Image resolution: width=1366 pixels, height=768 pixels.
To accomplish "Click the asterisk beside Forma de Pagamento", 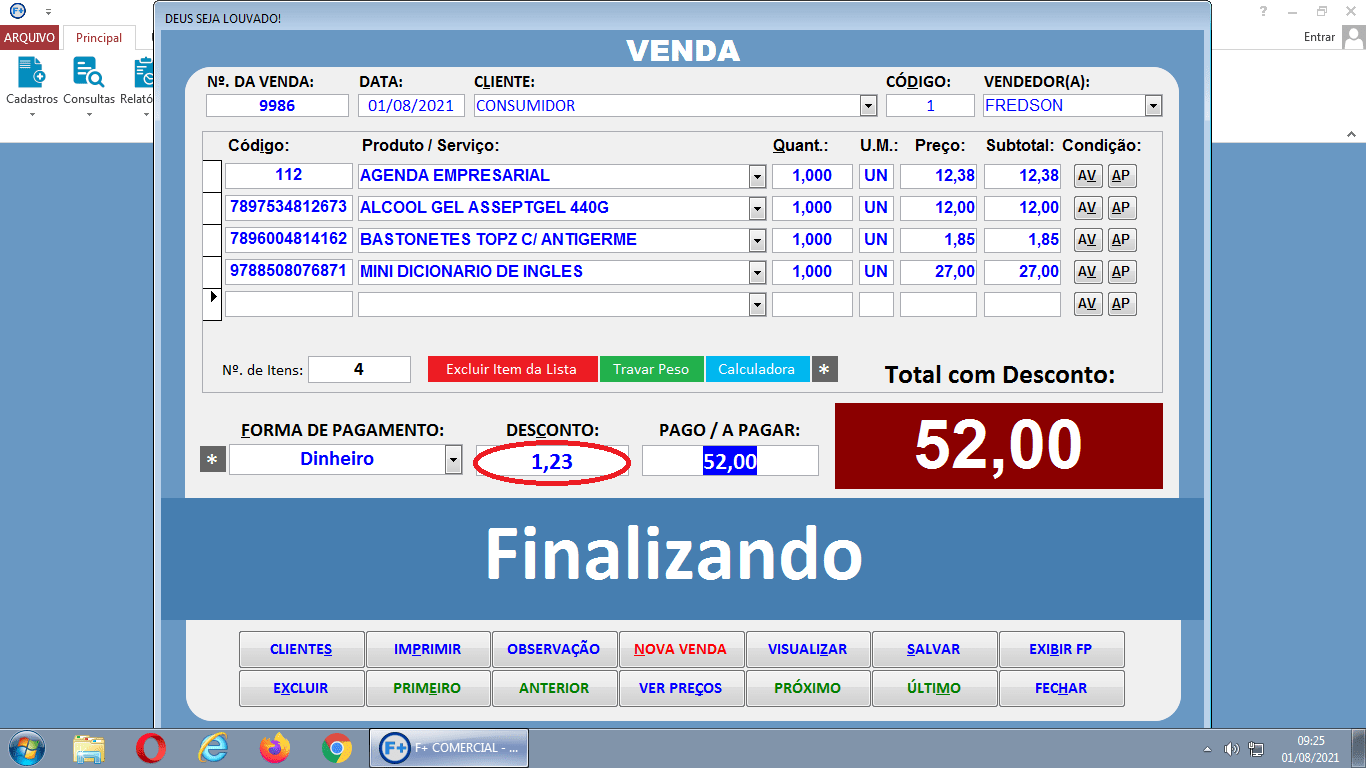I will [x=213, y=460].
